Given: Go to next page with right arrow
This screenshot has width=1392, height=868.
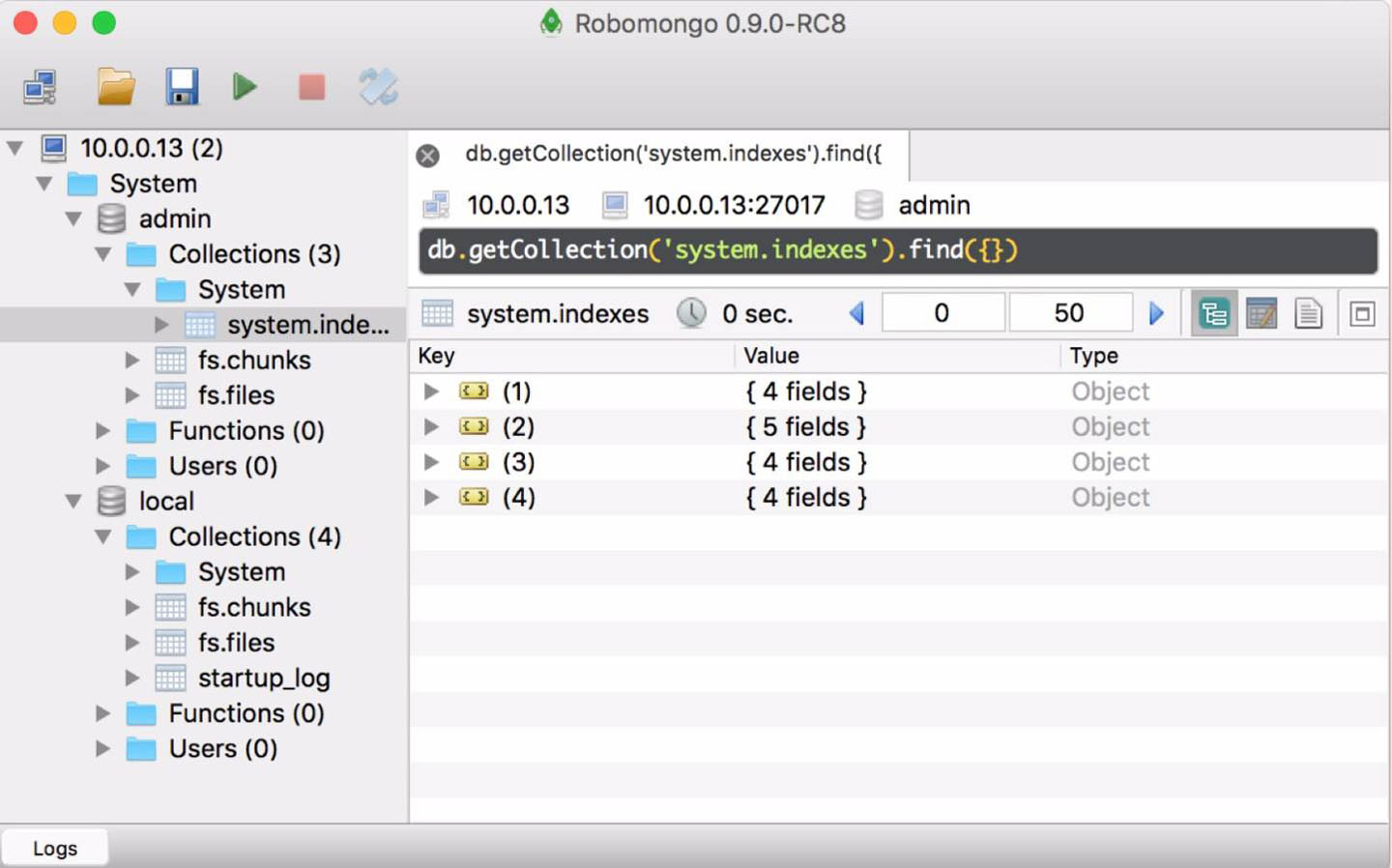Looking at the screenshot, I should pyautogui.click(x=1156, y=313).
